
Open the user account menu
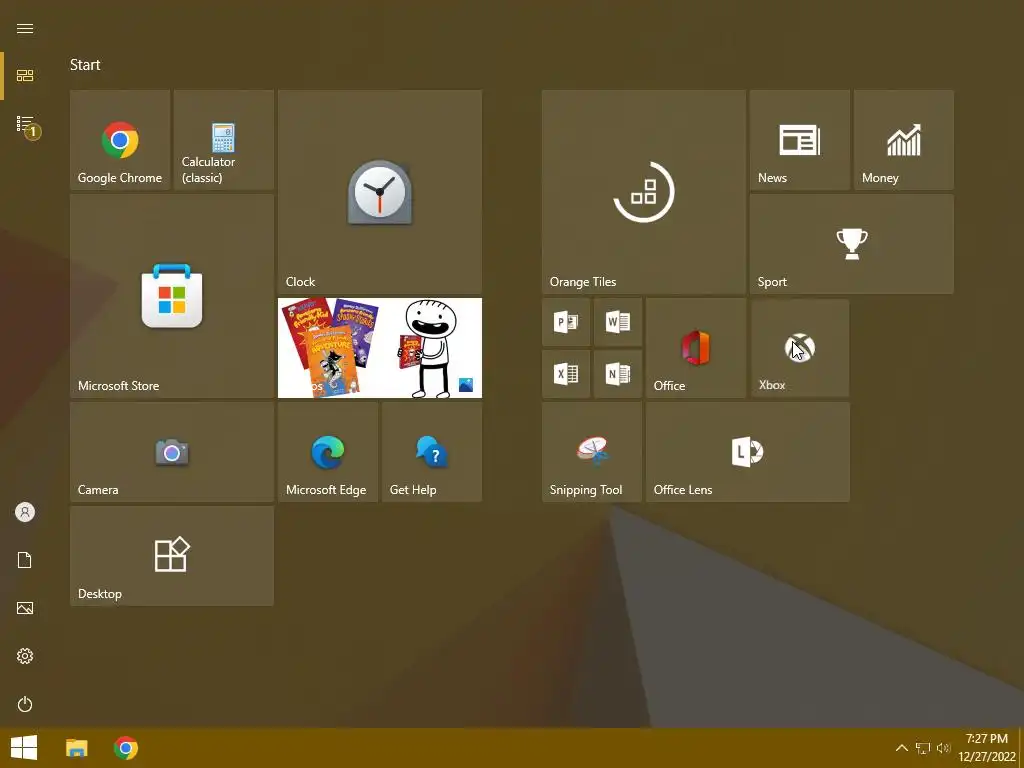(25, 512)
